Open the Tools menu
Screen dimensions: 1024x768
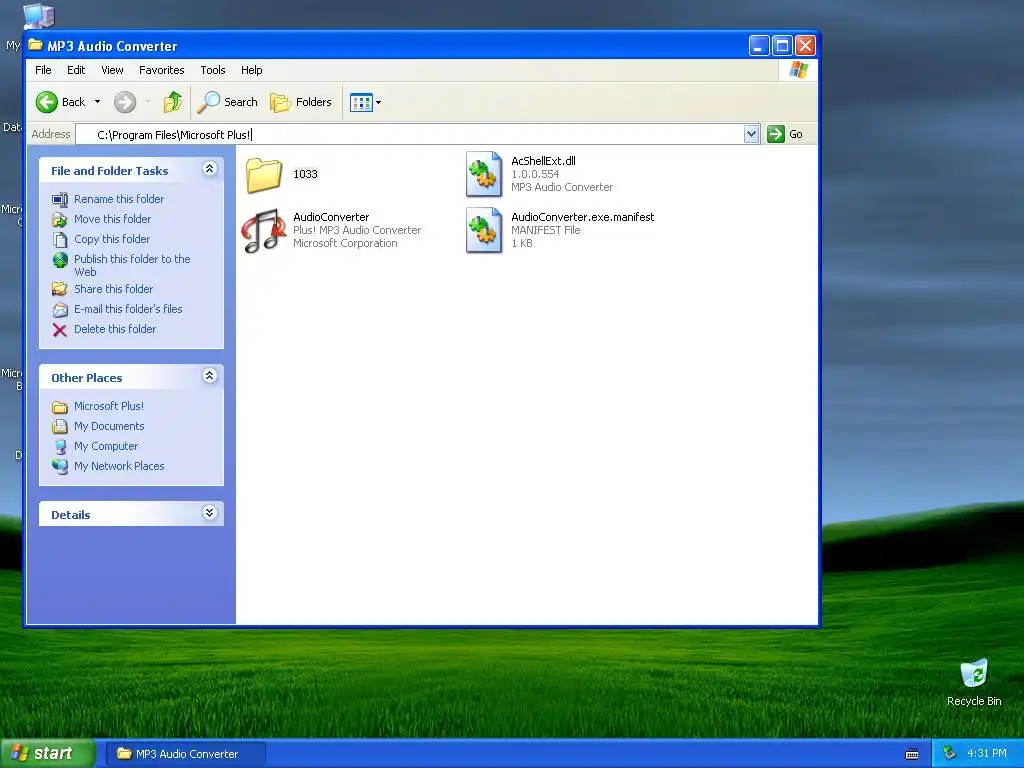pyautogui.click(x=213, y=70)
